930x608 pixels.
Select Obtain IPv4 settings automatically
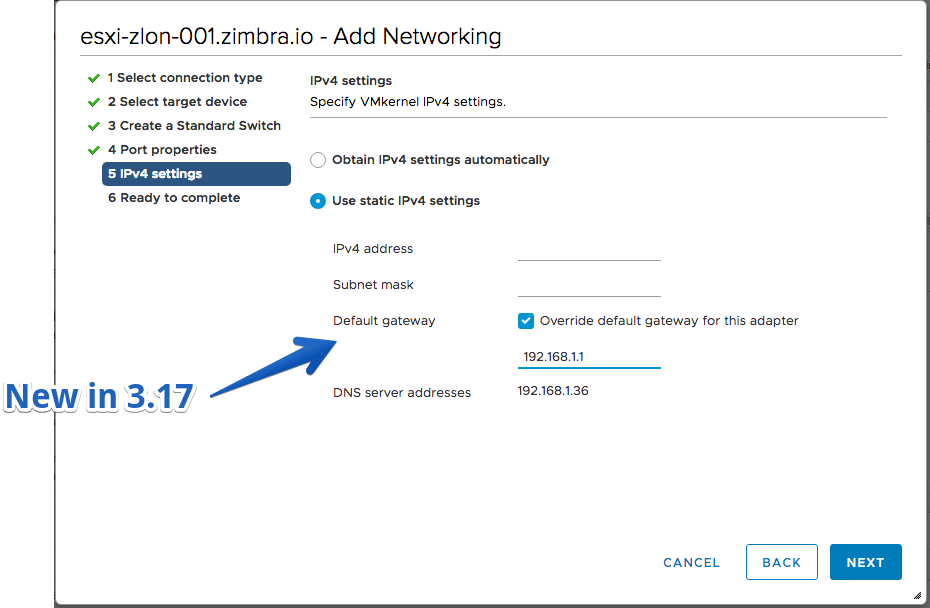click(318, 160)
